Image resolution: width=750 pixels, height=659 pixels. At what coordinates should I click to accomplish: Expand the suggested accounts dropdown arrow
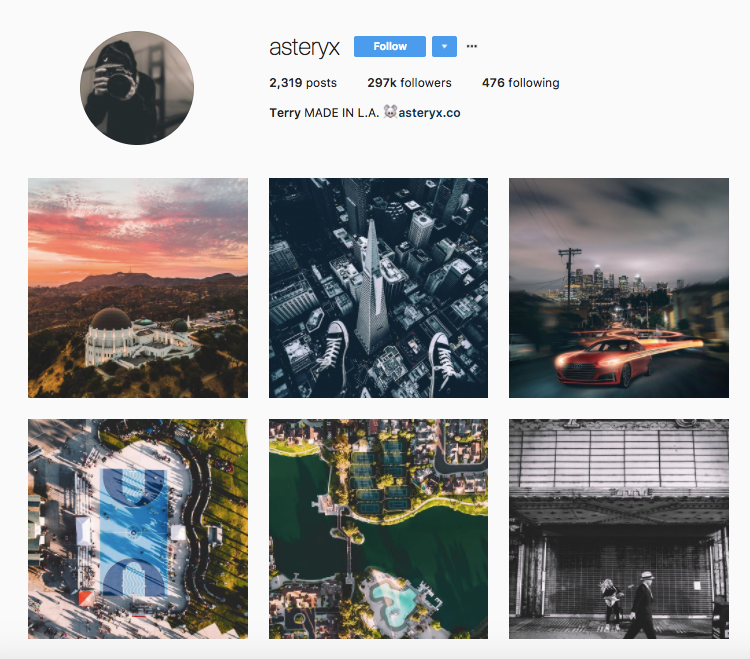tap(444, 46)
